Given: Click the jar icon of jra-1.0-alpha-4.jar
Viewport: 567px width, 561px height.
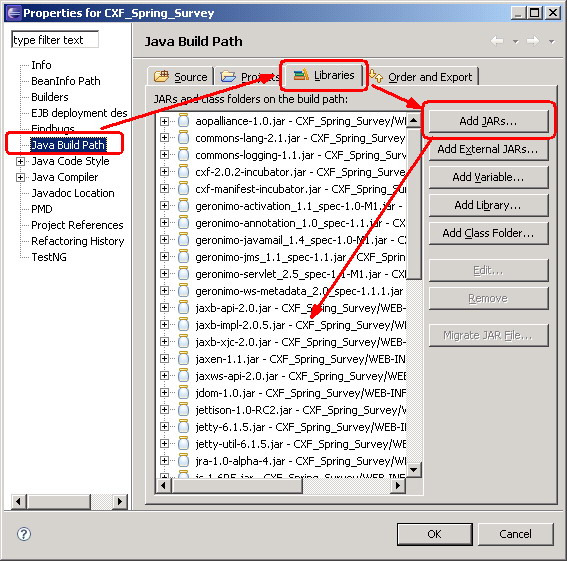Looking at the screenshot, I should coord(183,461).
